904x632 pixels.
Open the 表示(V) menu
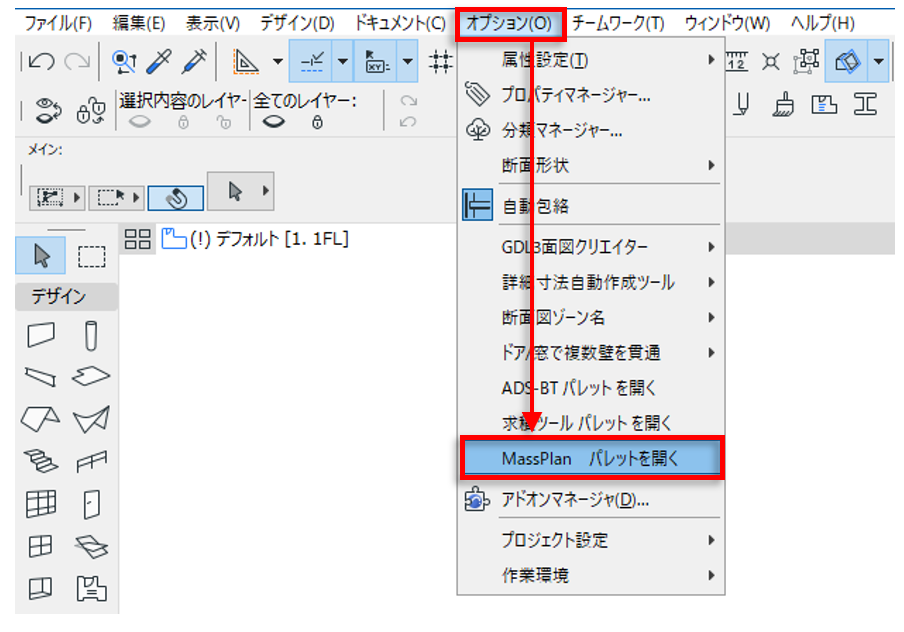213,24
